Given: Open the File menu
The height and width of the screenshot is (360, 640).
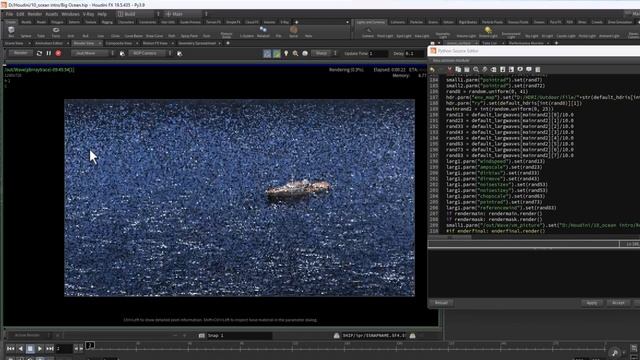Looking at the screenshot, I should (9, 14).
